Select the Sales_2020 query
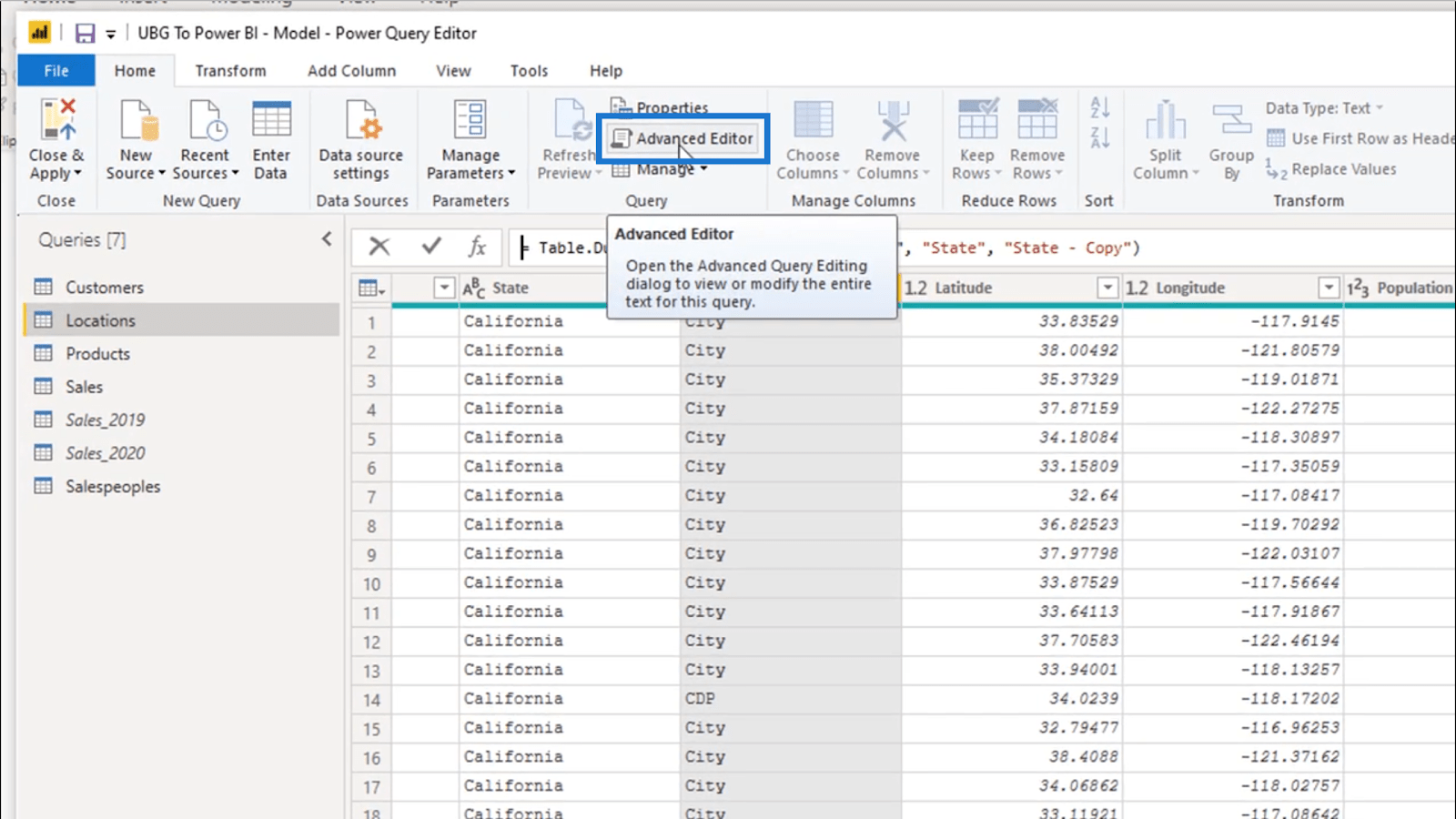 (x=181, y=453)
